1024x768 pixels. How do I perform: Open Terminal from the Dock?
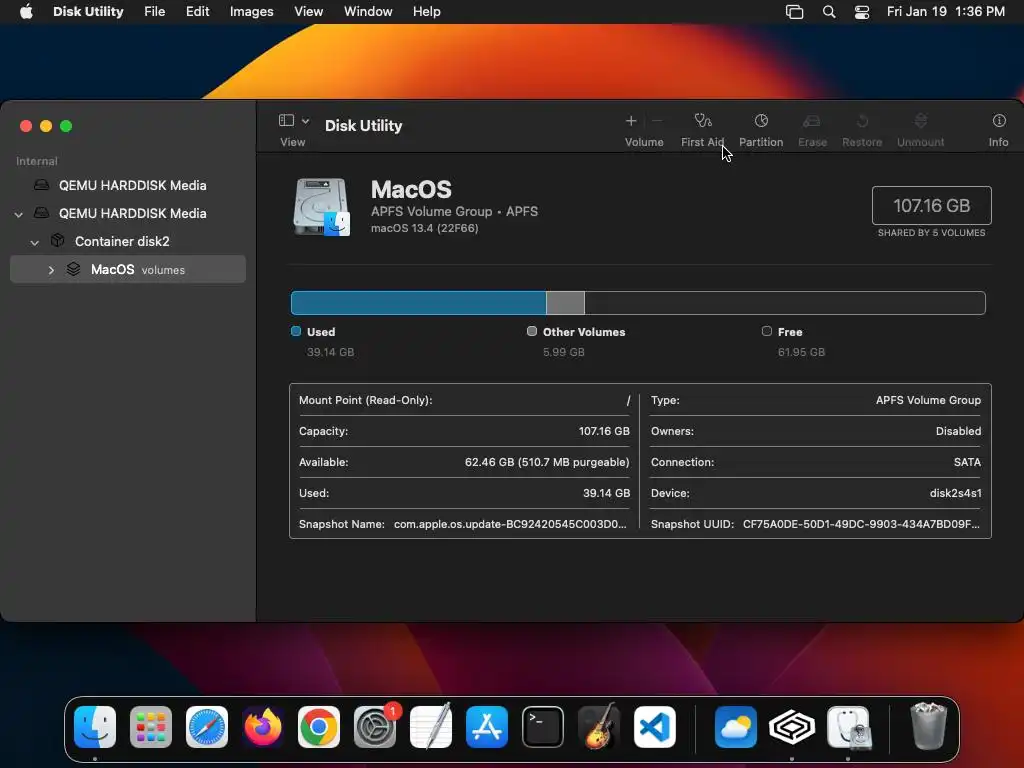pos(543,727)
